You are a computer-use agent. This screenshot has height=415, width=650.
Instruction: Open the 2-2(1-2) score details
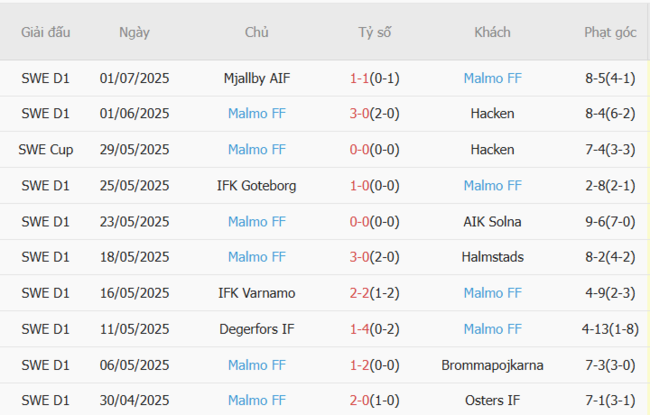click(374, 293)
